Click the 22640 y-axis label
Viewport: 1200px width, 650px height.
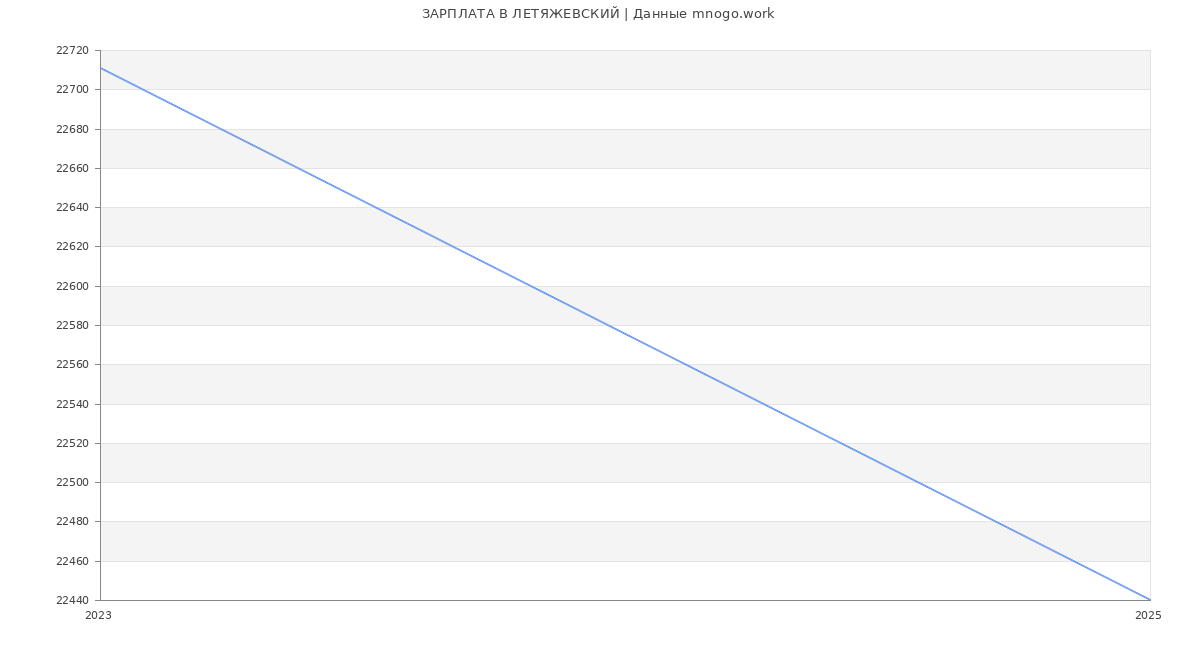[x=72, y=208]
